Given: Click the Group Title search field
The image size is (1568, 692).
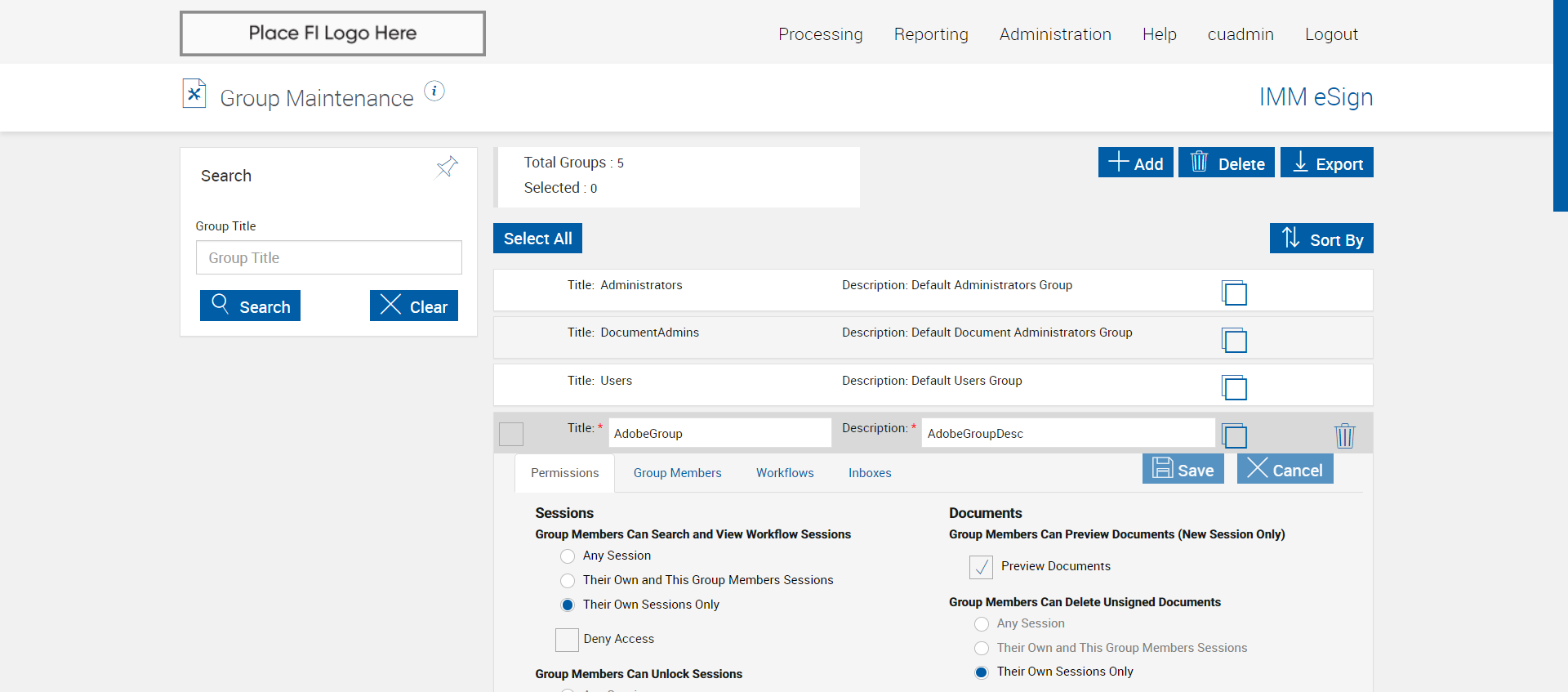Looking at the screenshot, I should [x=328, y=258].
